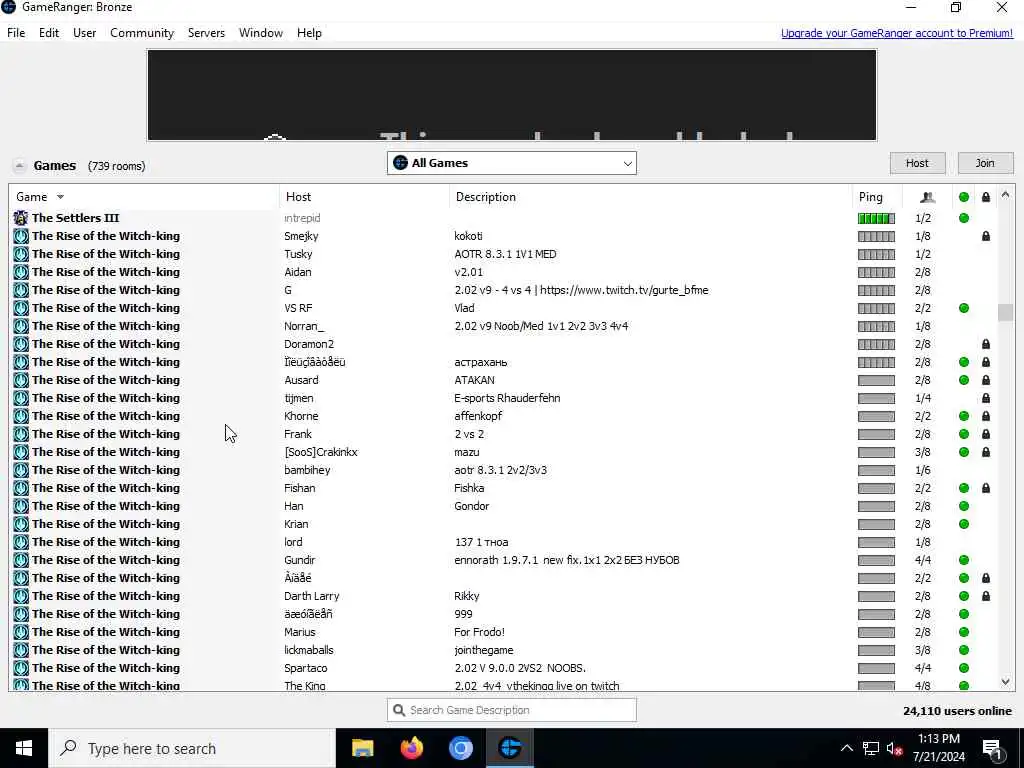Select the room hosted by Khorne
Screen dimensions: 1024x768
pyautogui.click(x=503, y=416)
